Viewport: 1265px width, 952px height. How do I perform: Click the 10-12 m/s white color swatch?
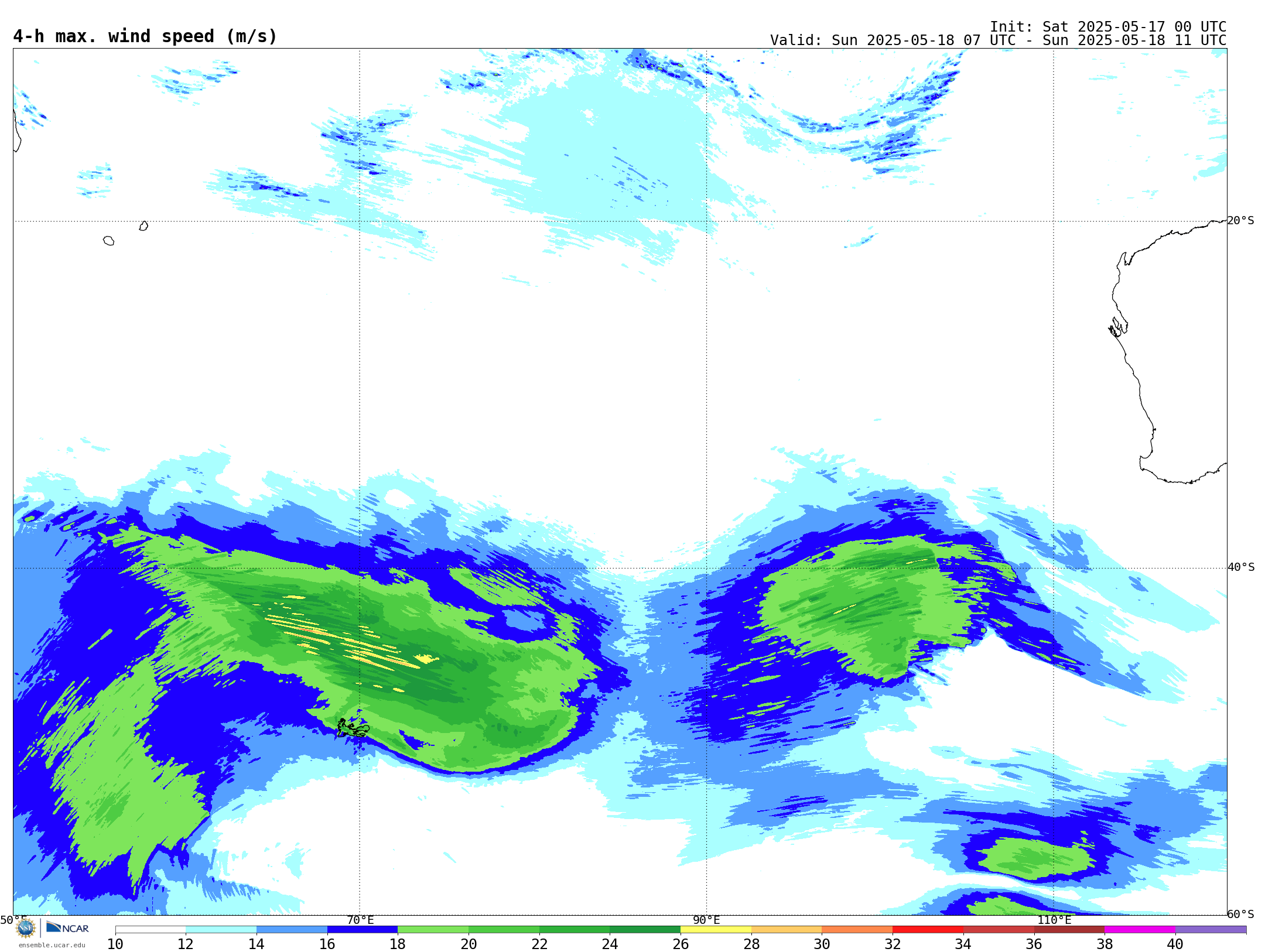[151, 930]
